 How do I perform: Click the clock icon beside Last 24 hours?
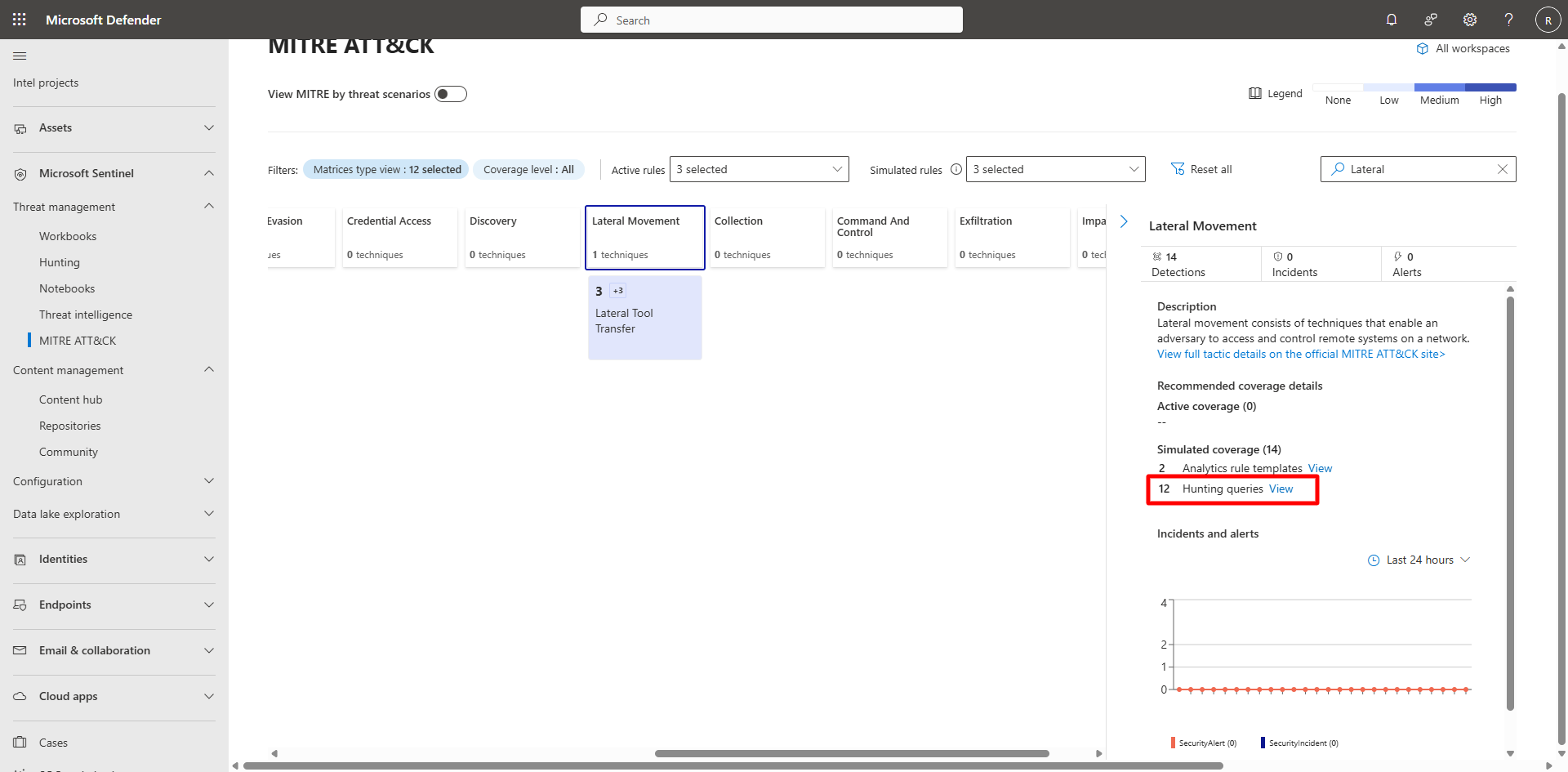pyautogui.click(x=1374, y=560)
